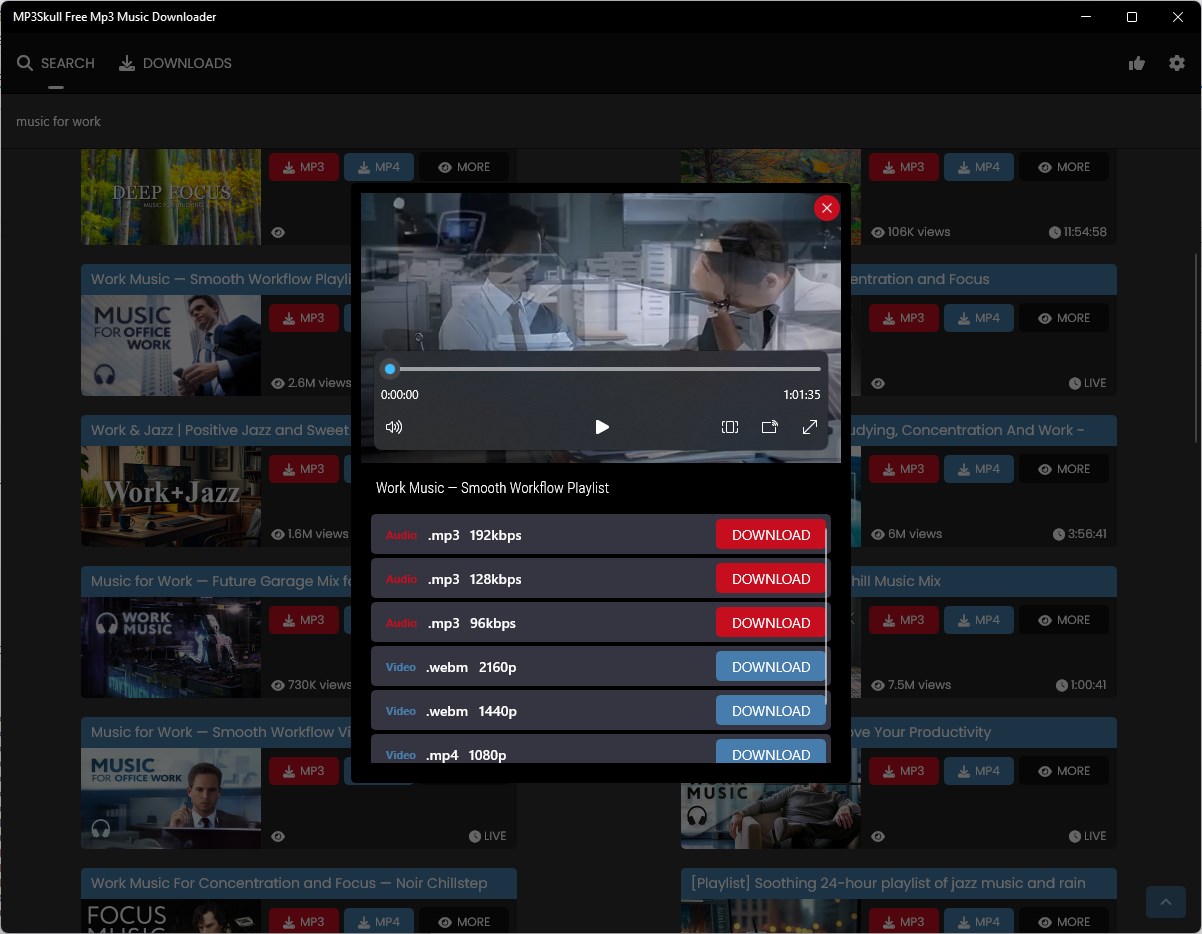Image resolution: width=1202 pixels, height=934 pixels.
Task: Download the .mp3 192kbps audio file
Action: [x=770, y=534]
